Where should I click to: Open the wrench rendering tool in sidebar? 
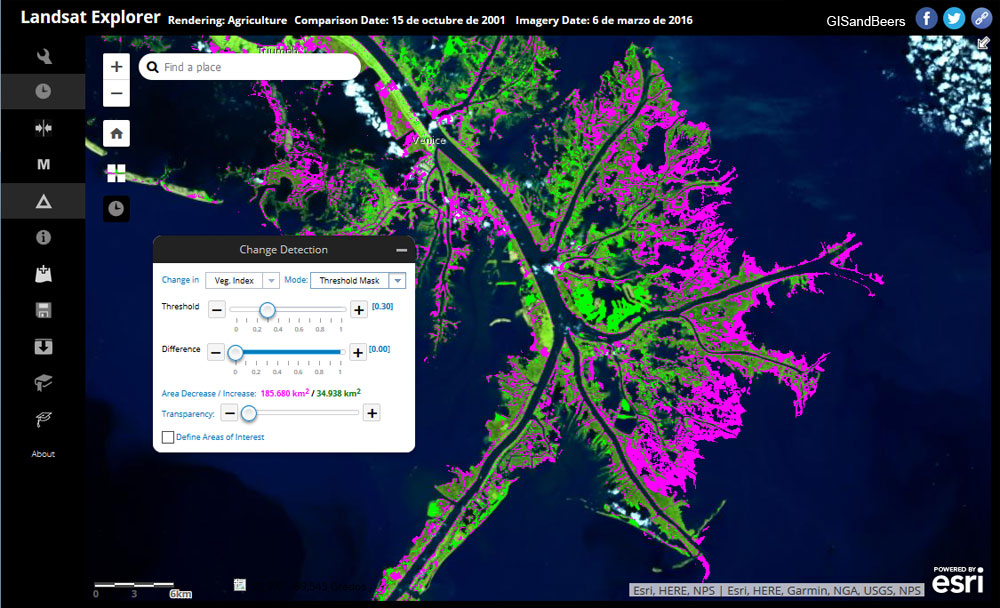pyautogui.click(x=43, y=56)
